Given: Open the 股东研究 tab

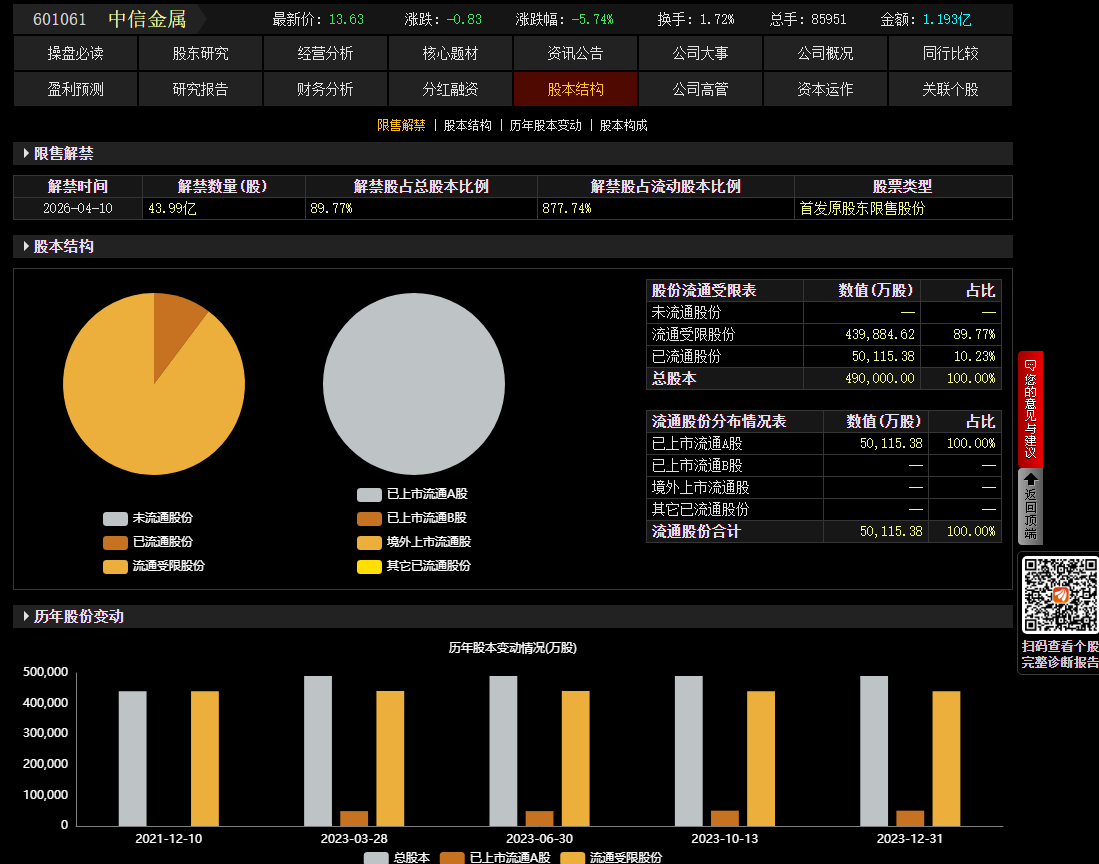Looking at the screenshot, I should [x=200, y=53].
